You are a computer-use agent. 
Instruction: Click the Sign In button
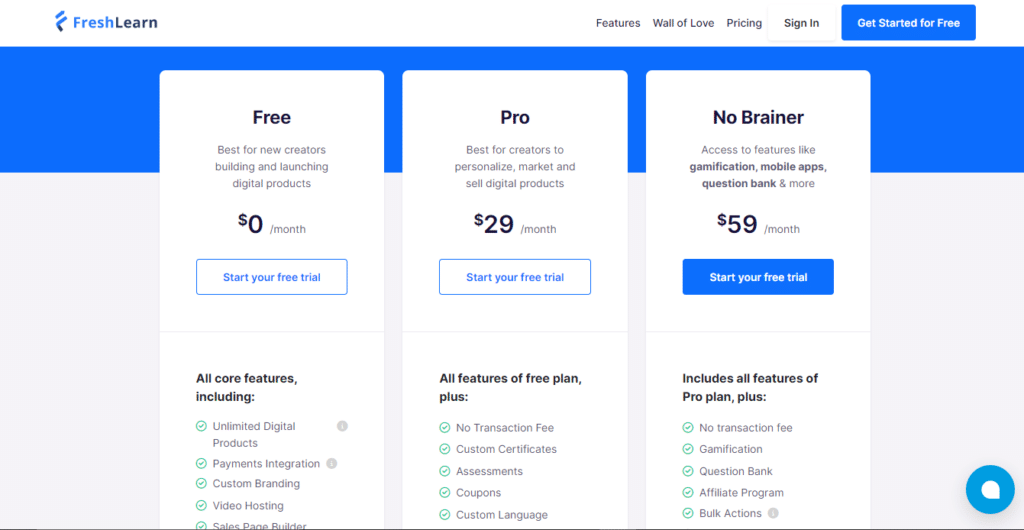point(801,23)
